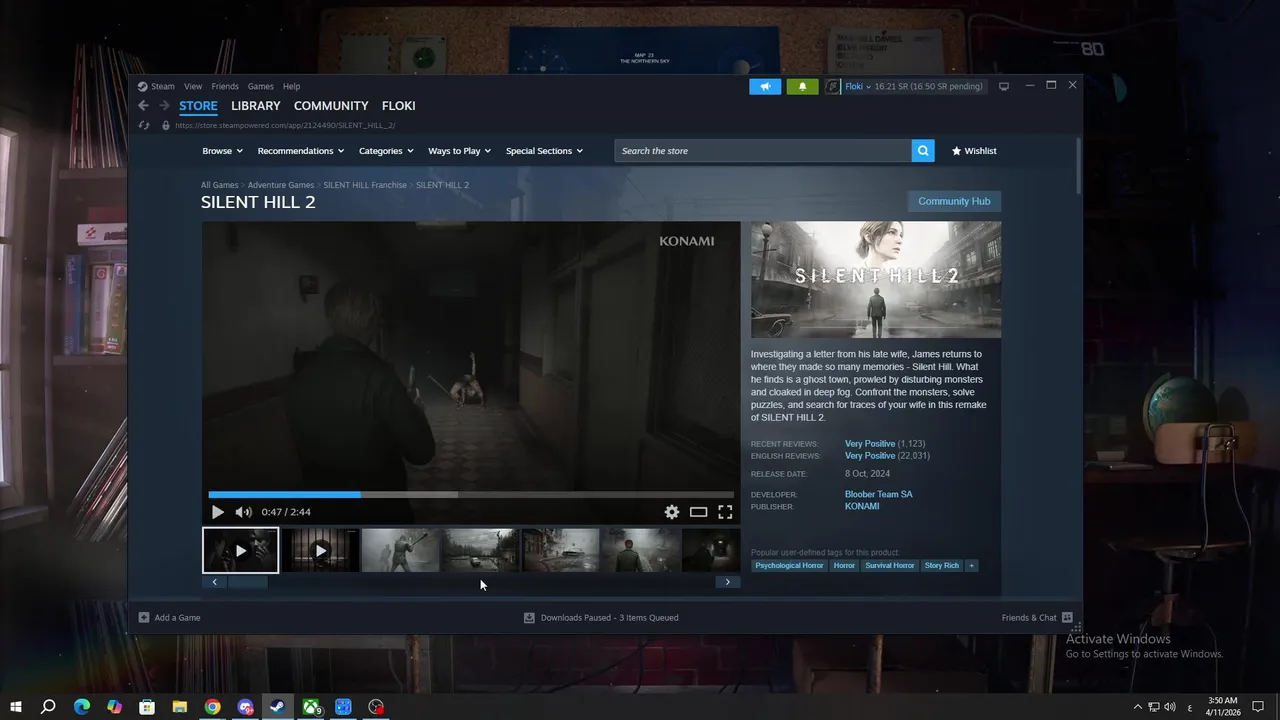Open the Categories dropdown
This screenshot has width=1280, height=720.
[x=386, y=151]
